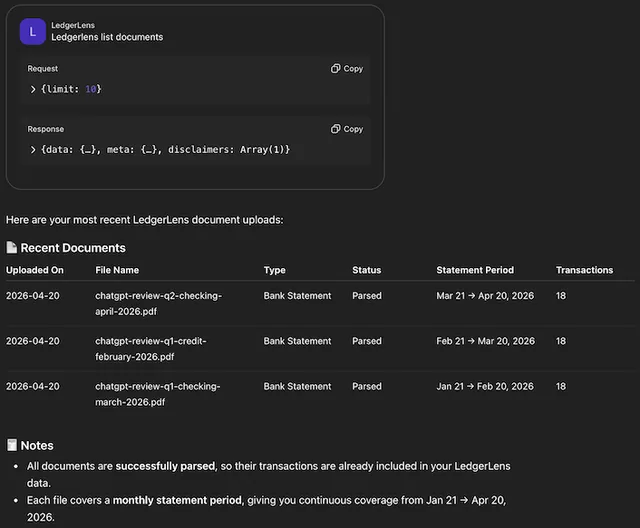Click transaction count 18 in march-2026 row
Screen dimensions: 640x528
[561, 386]
